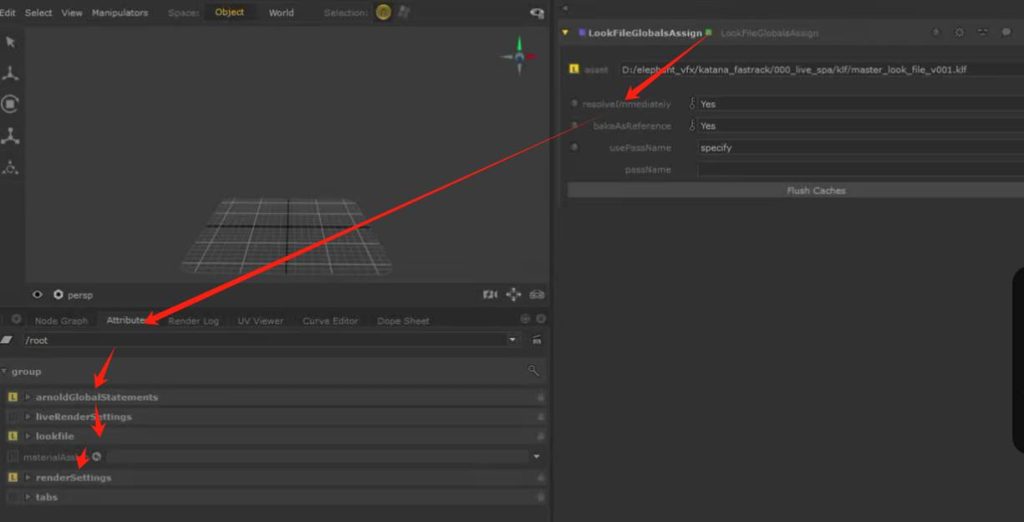This screenshot has height=522, width=1024.
Task: Select the arrow selection tool in viewer
Action: point(11,42)
